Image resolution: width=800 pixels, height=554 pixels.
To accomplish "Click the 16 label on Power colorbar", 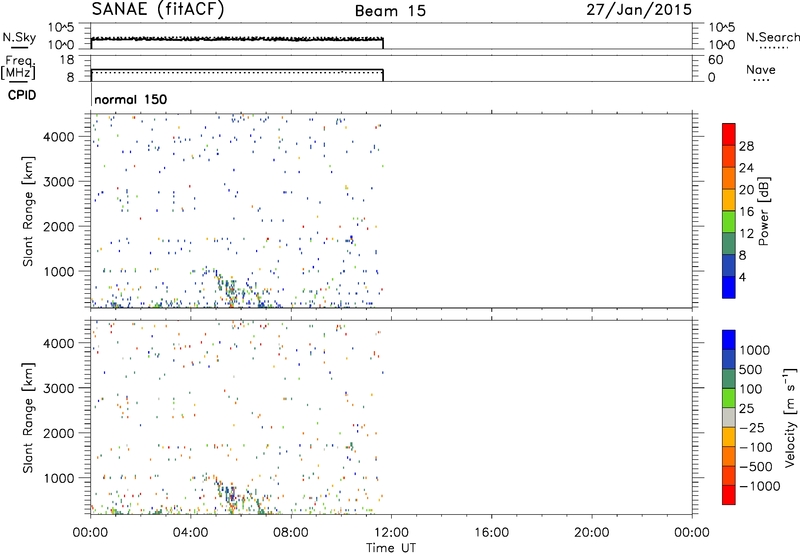I will [x=746, y=212].
